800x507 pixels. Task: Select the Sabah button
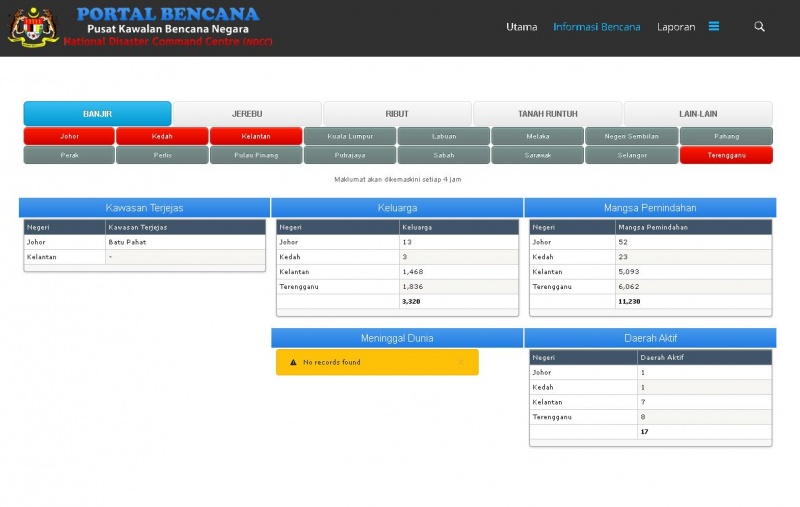click(444, 155)
